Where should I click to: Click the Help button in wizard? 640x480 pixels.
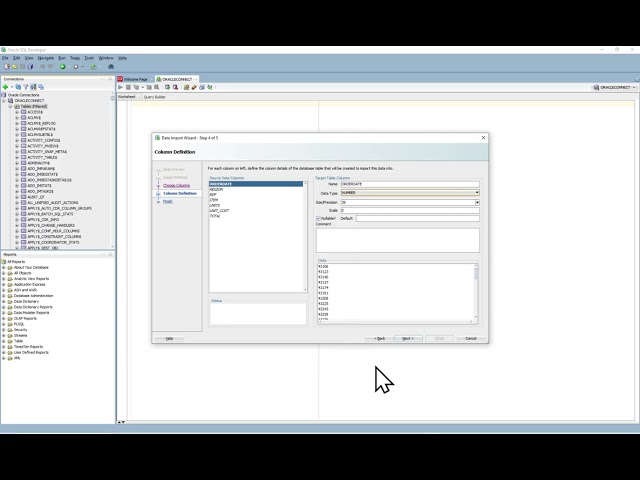(169, 338)
